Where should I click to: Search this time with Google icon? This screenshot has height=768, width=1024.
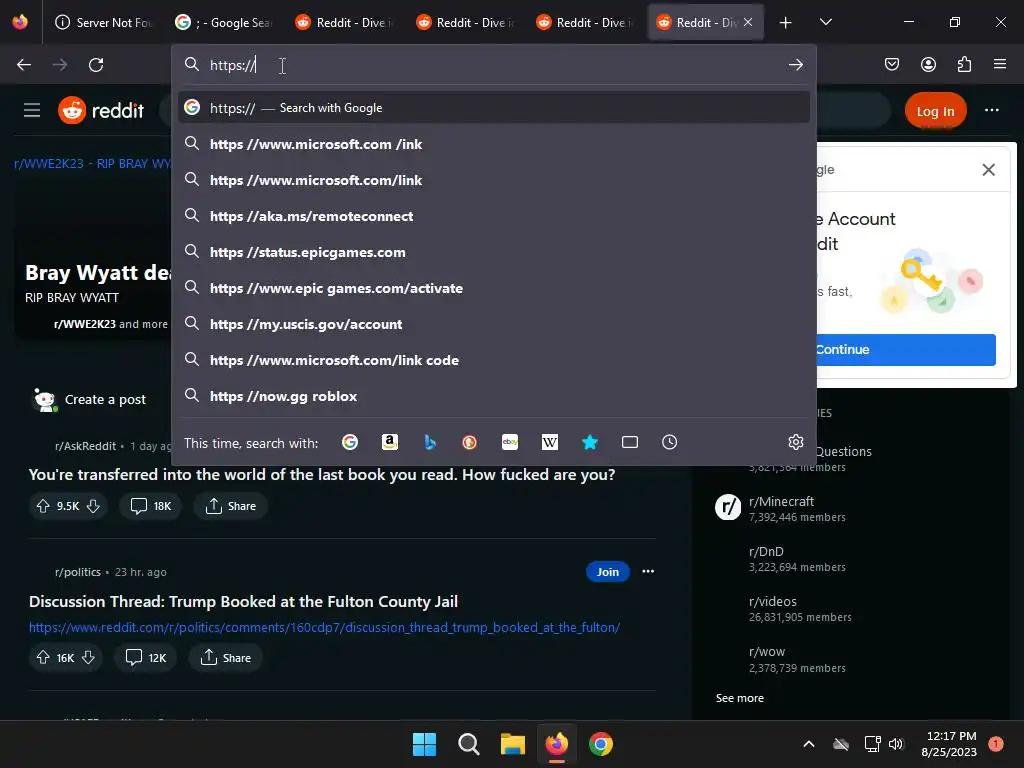[x=350, y=442]
